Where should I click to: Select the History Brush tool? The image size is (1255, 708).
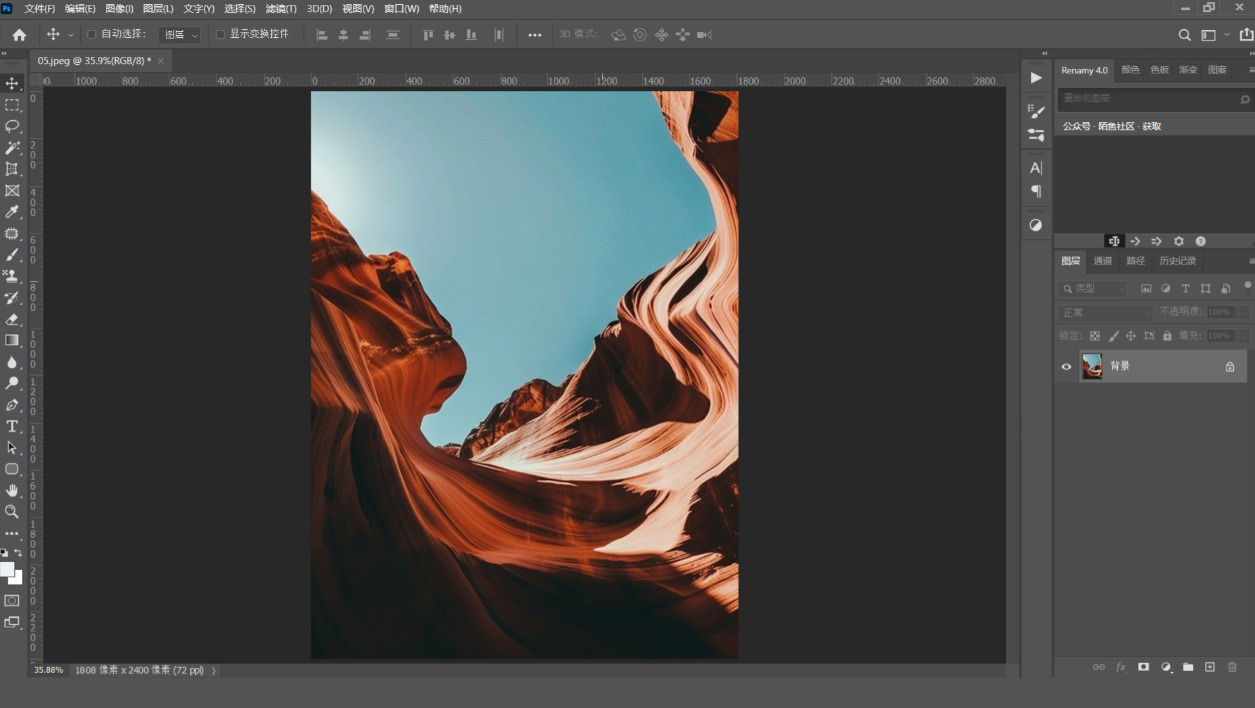(x=12, y=298)
